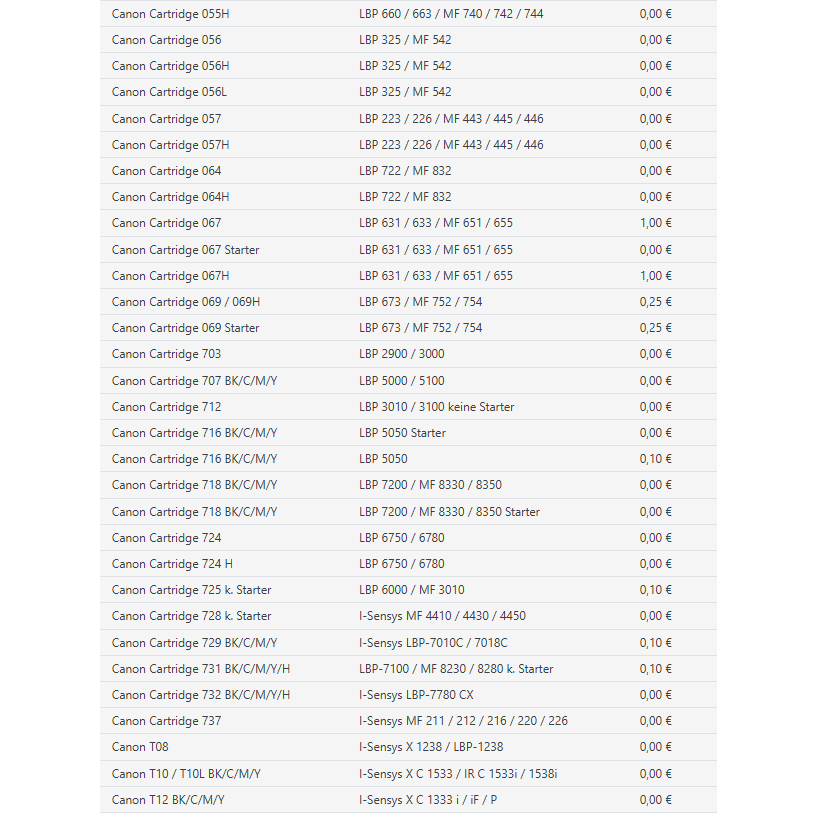Screen dimensions: 819x819
Task: Select Canon Cartridge 729 BK/C/M/Y entry
Action: (x=194, y=643)
